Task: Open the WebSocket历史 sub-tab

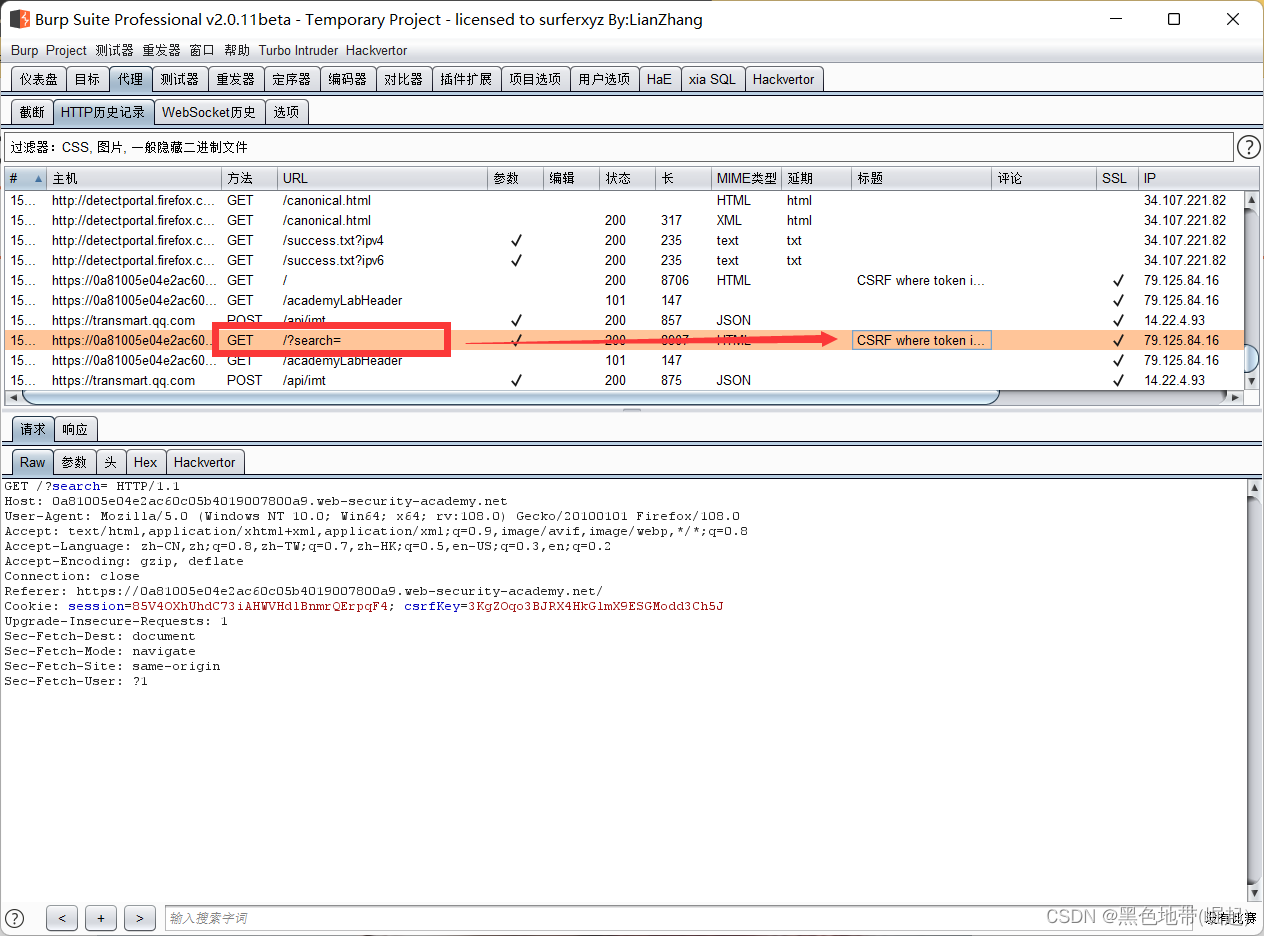Action: [209, 112]
